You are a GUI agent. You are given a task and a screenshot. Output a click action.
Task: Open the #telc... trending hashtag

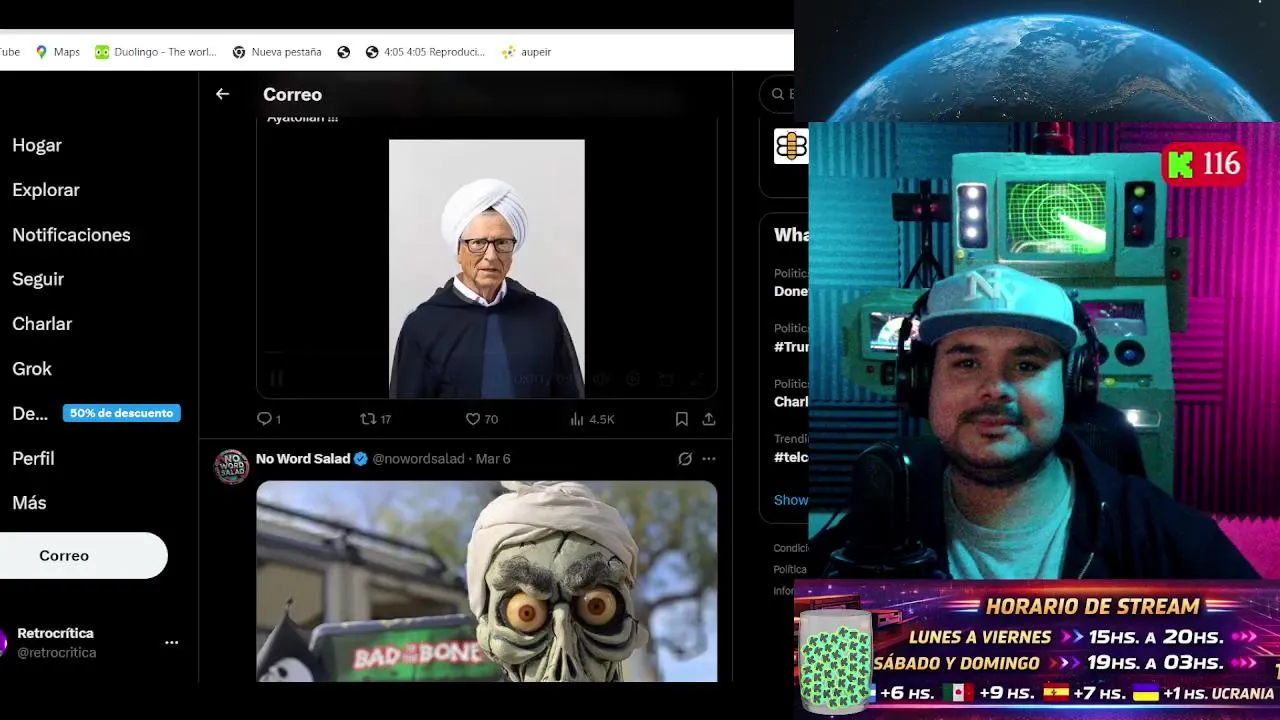[791, 457]
